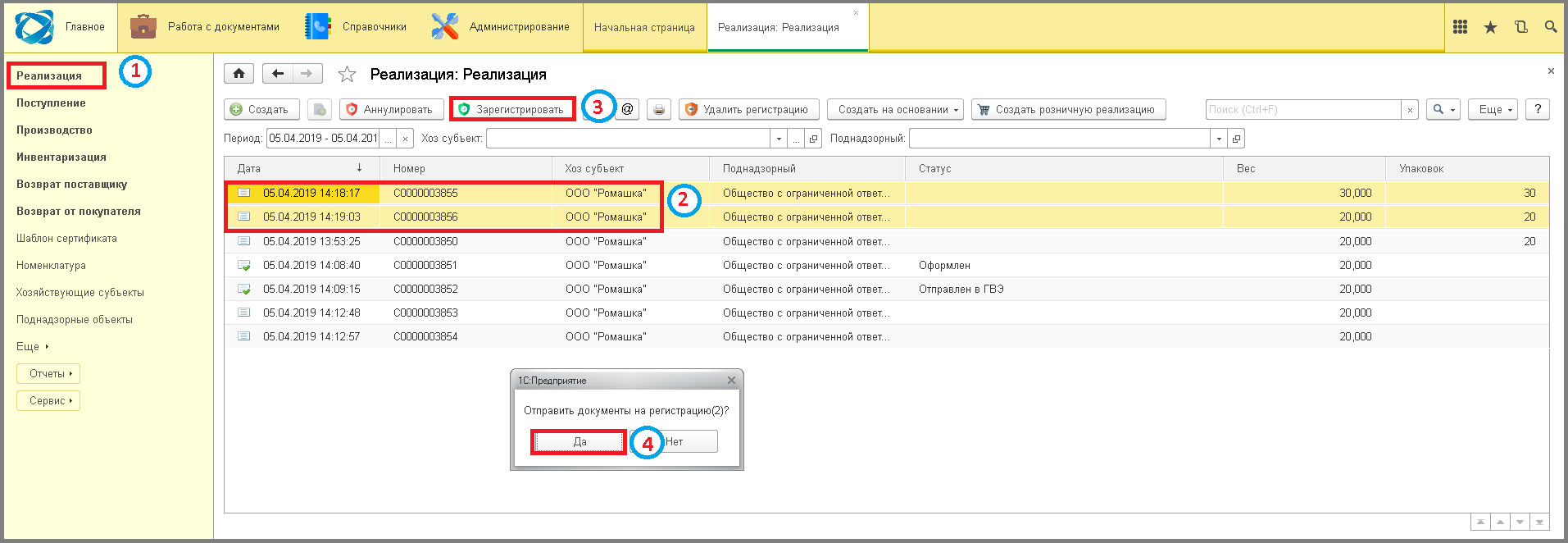Expand the Создать на основании dropdown
This screenshot has height=543, width=1568.
pos(898,109)
